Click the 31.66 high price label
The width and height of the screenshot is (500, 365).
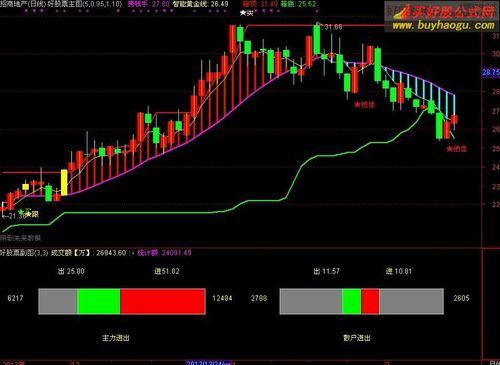pos(333,27)
